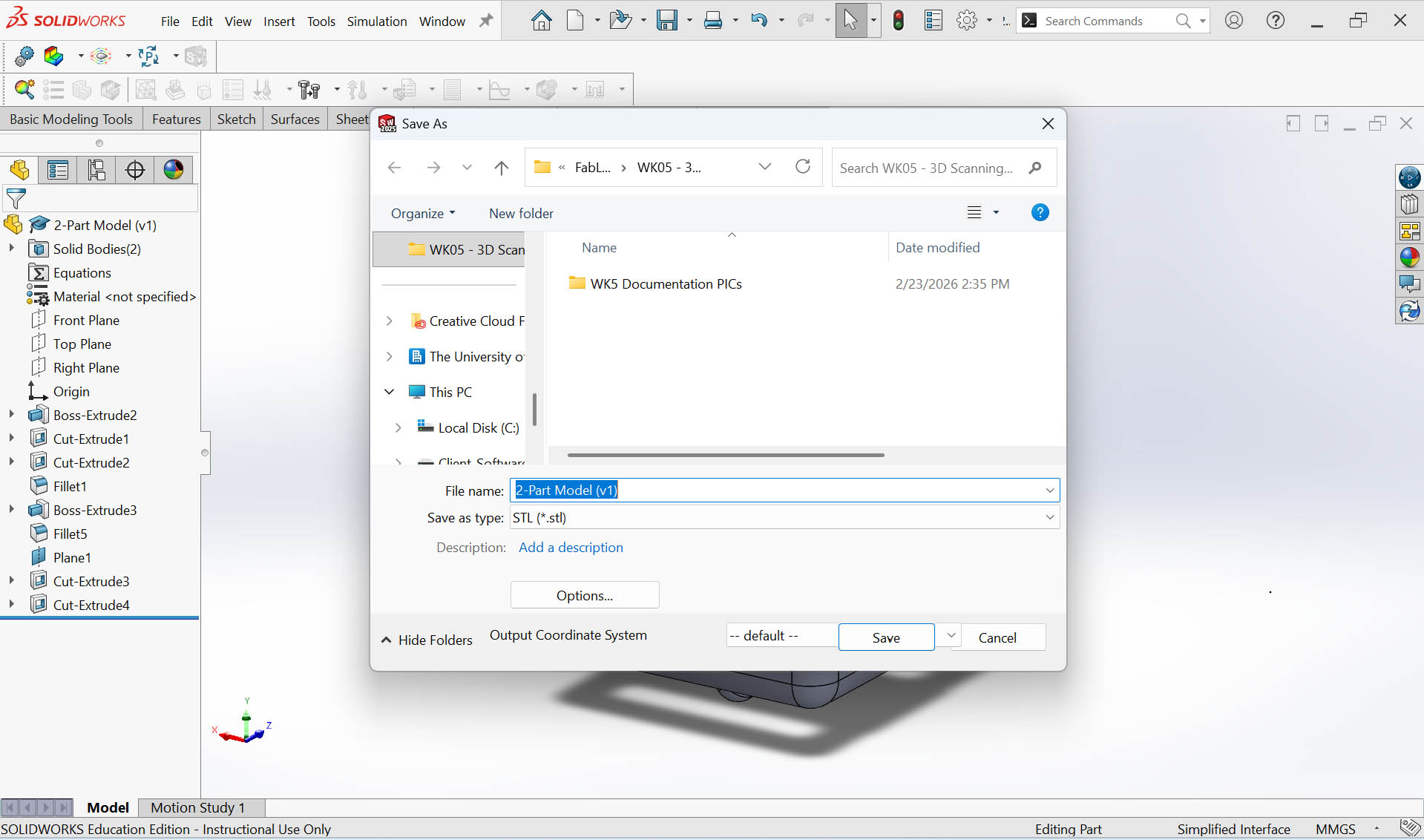The image size is (1424, 840).
Task: Open the Simulation menu
Action: [x=377, y=22]
